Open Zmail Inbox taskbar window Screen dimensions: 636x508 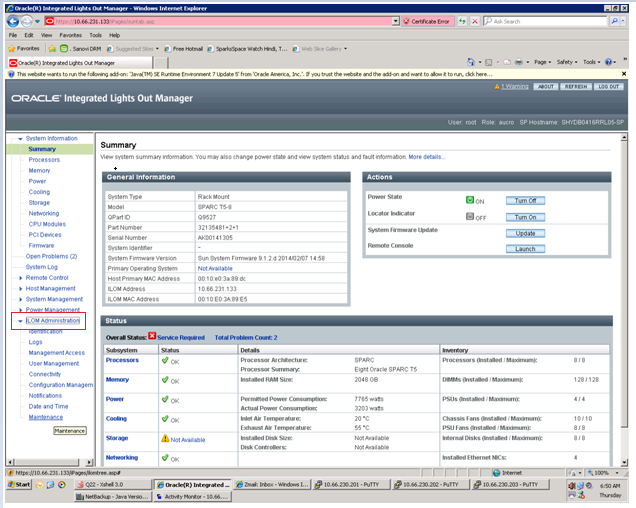tap(272, 484)
